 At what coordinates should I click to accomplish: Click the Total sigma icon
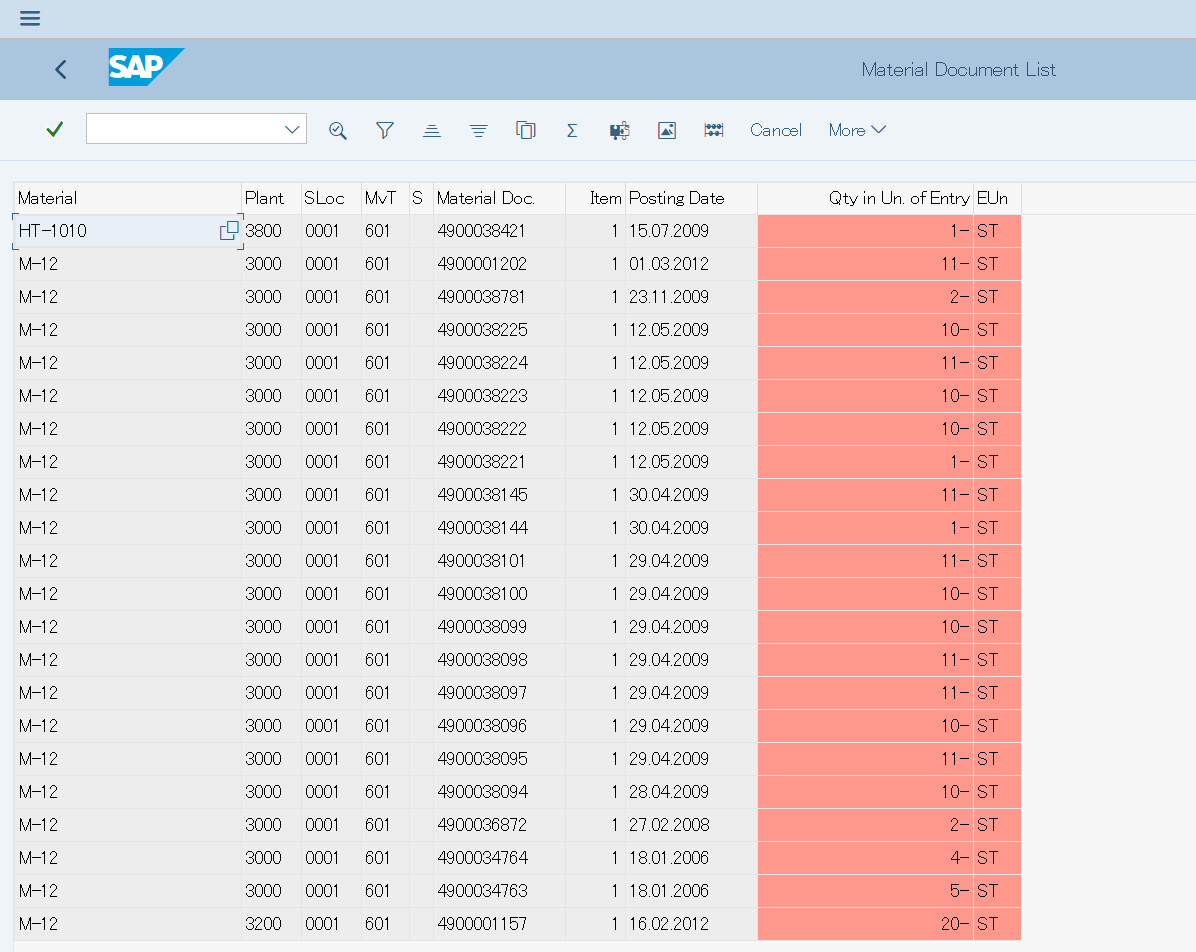coord(572,130)
